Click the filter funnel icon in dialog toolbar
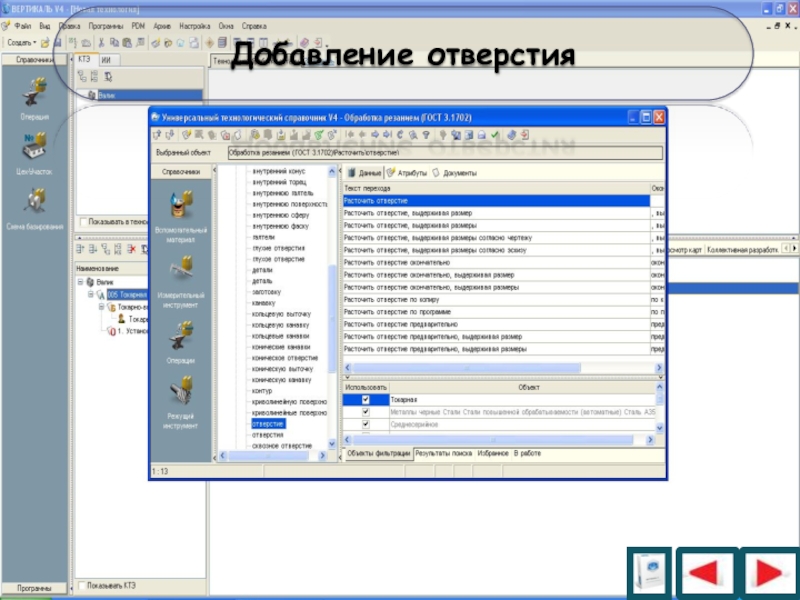This screenshot has width=800, height=600. tap(426, 135)
